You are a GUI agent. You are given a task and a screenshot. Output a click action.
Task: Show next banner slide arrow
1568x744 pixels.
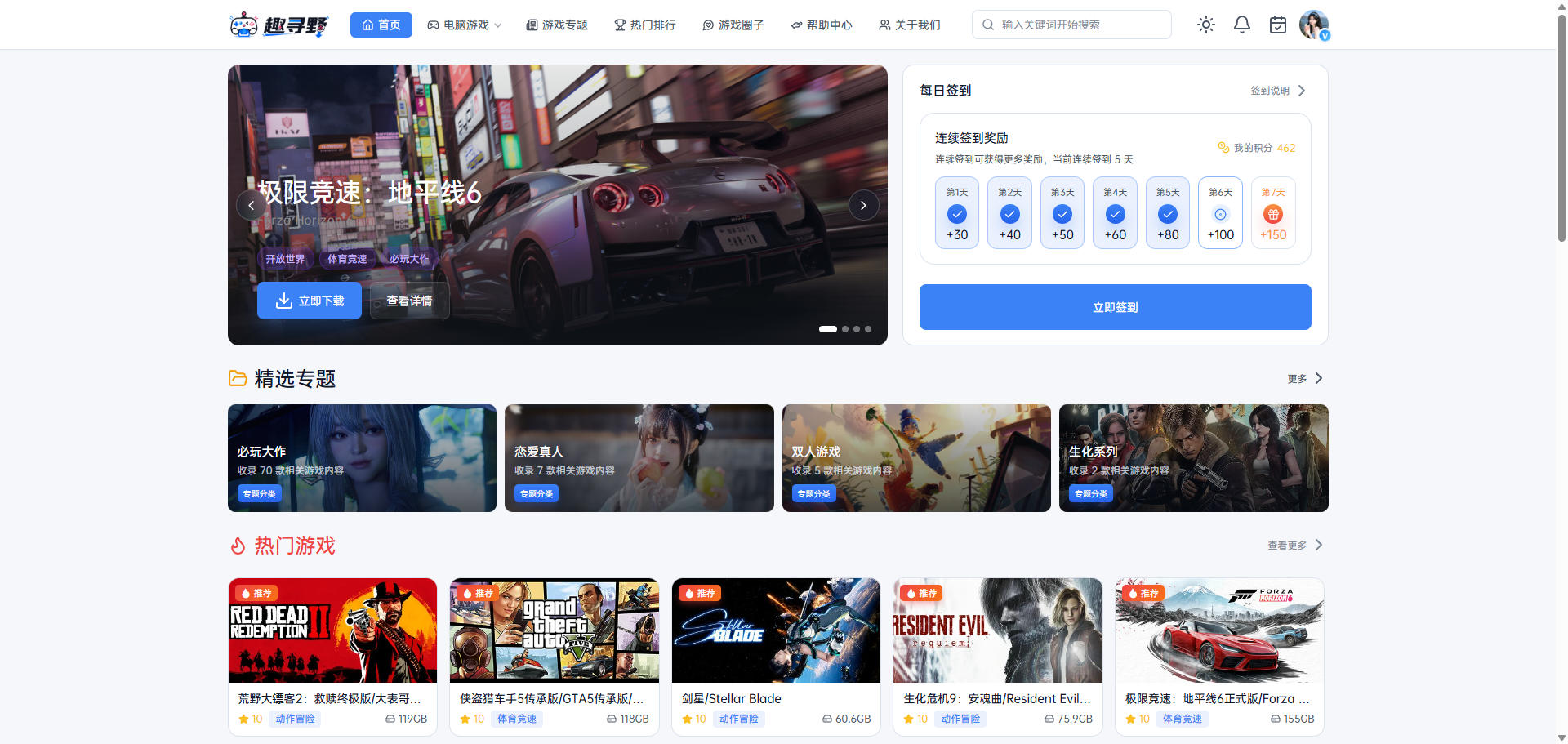(863, 205)
